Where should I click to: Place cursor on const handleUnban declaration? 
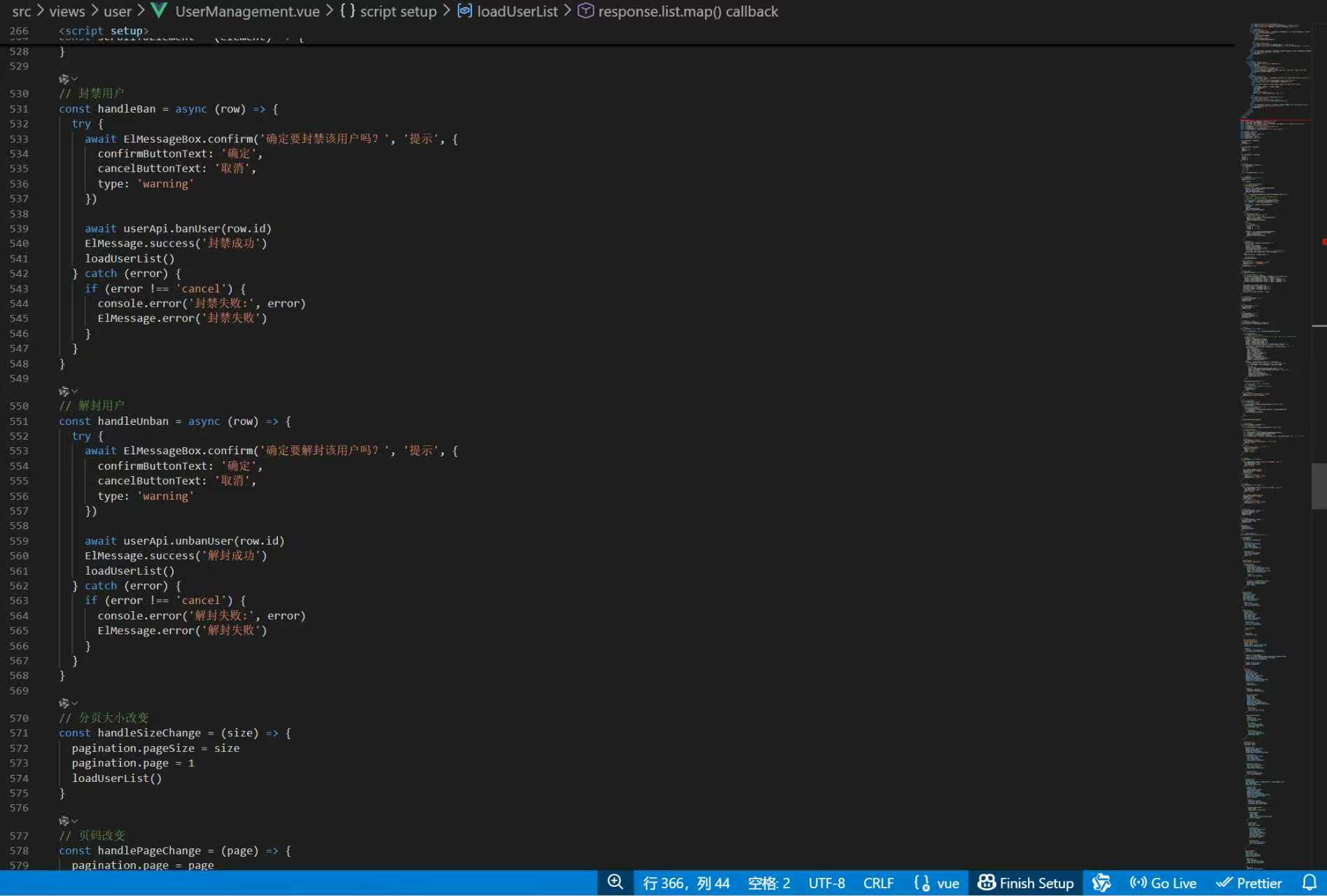pos(175,421)
